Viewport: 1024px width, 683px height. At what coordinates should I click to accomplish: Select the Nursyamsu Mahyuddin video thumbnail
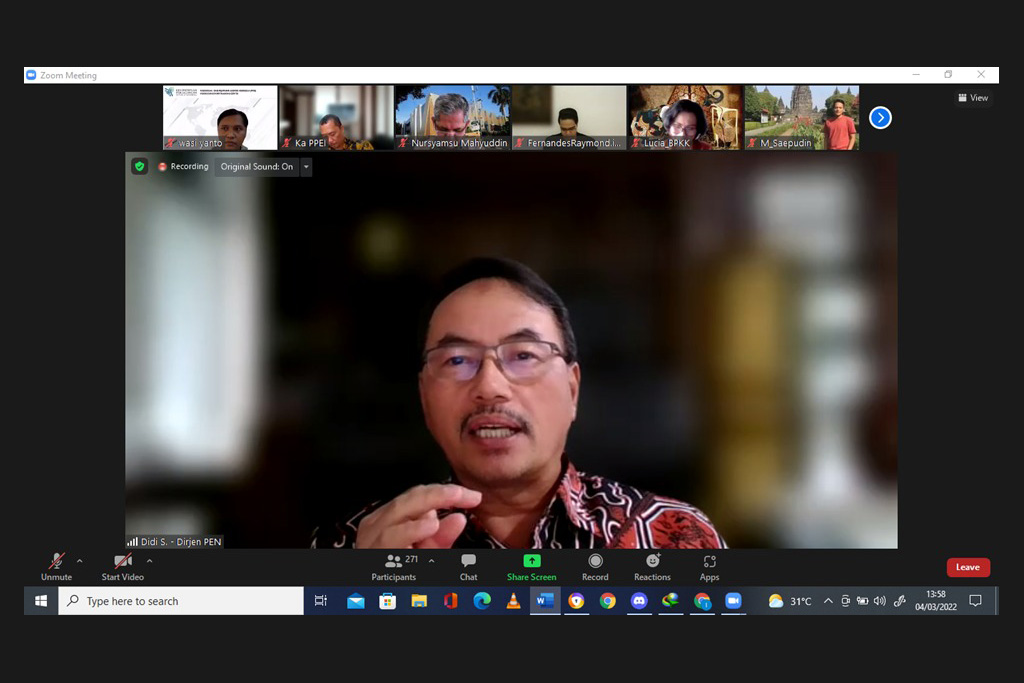(452, 117)
